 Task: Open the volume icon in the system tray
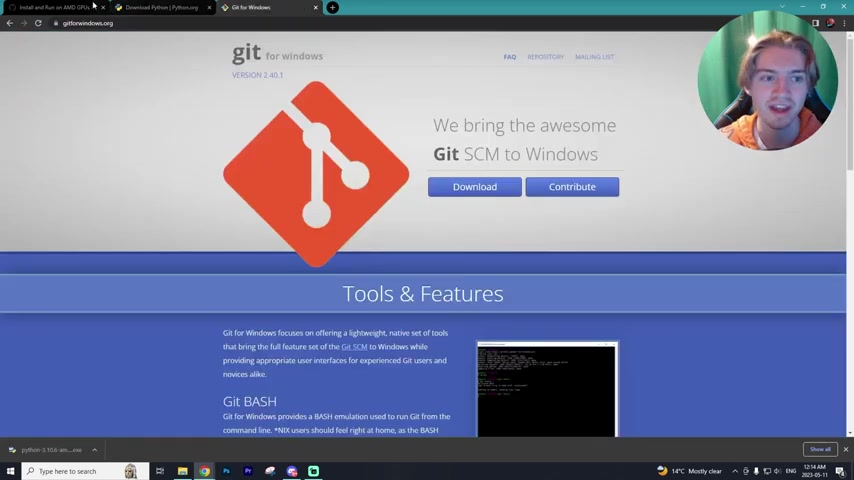tap(777, 471)
